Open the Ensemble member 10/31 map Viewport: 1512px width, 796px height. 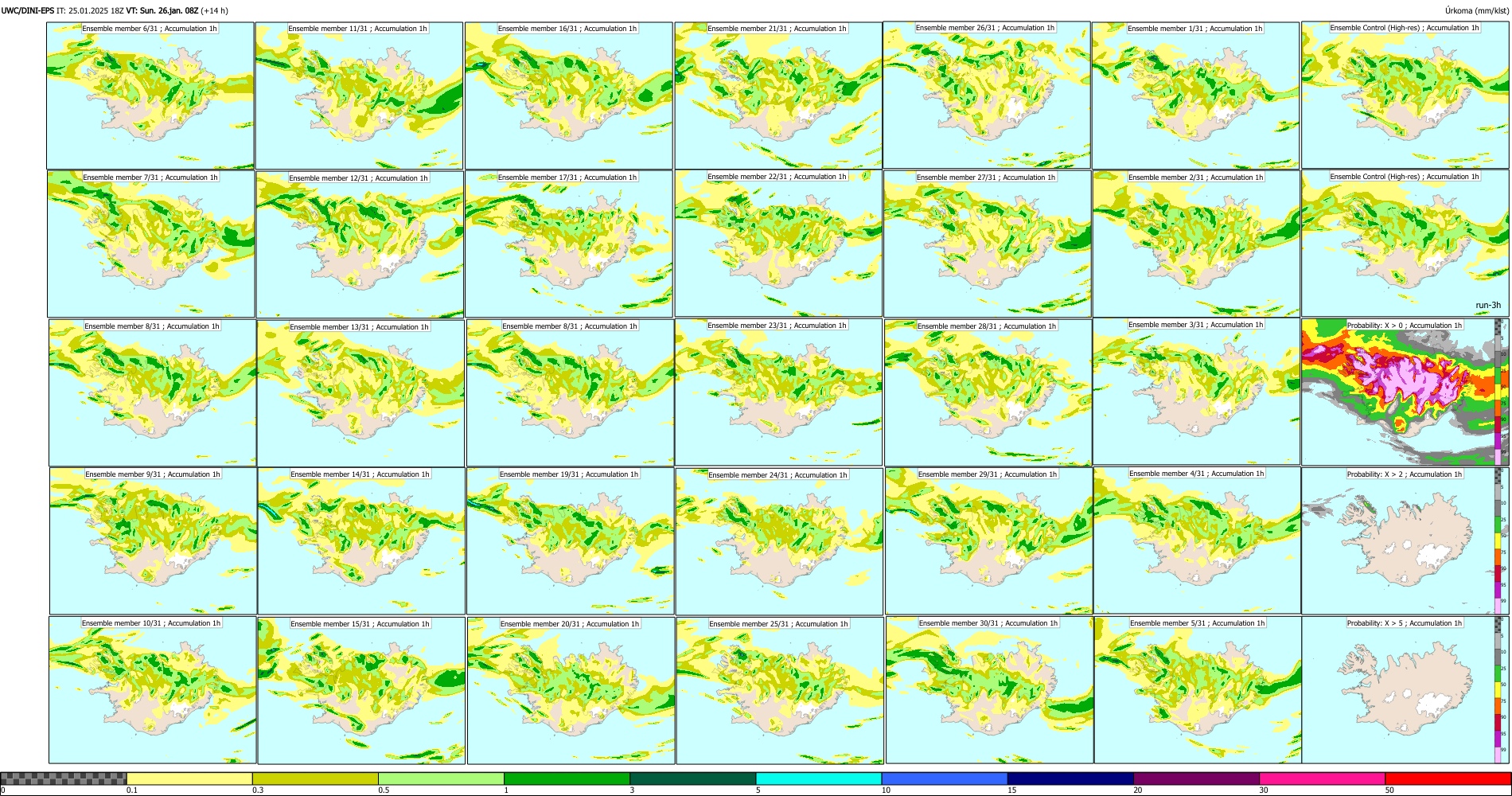(153, 690)
